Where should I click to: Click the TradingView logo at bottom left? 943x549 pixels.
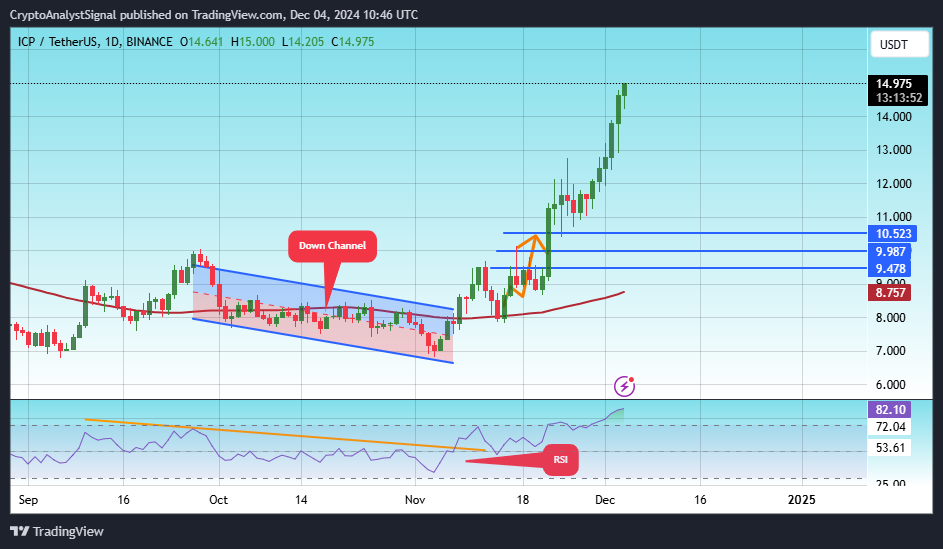coord(57,532)
